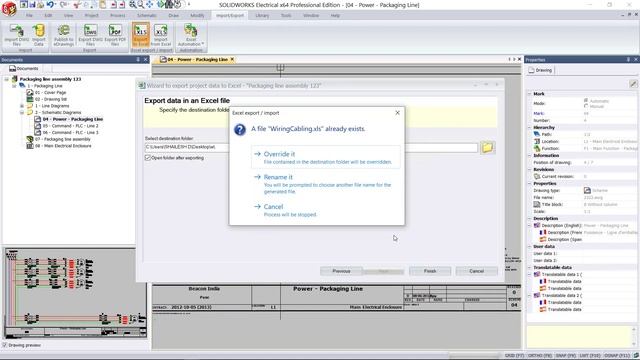Screen dimensions: 640x360
Task: Open the Excel Automation dropdown
Action: tap(191, 35)
